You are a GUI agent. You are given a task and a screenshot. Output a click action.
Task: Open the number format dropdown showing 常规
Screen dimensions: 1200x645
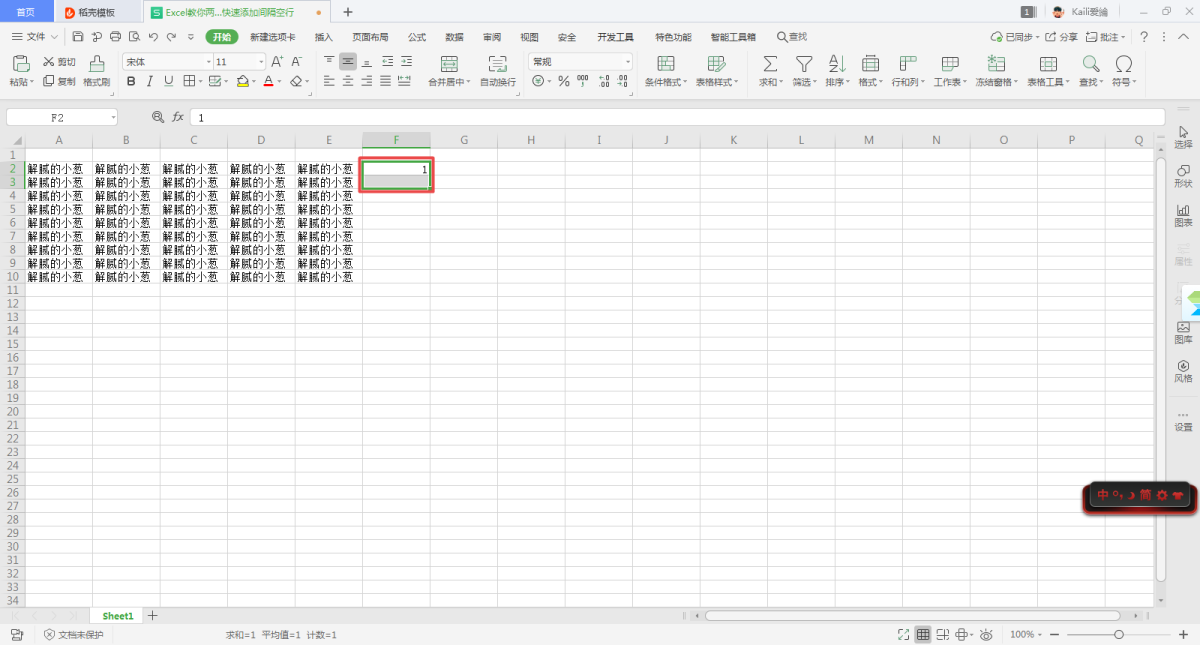click(627, 62)
